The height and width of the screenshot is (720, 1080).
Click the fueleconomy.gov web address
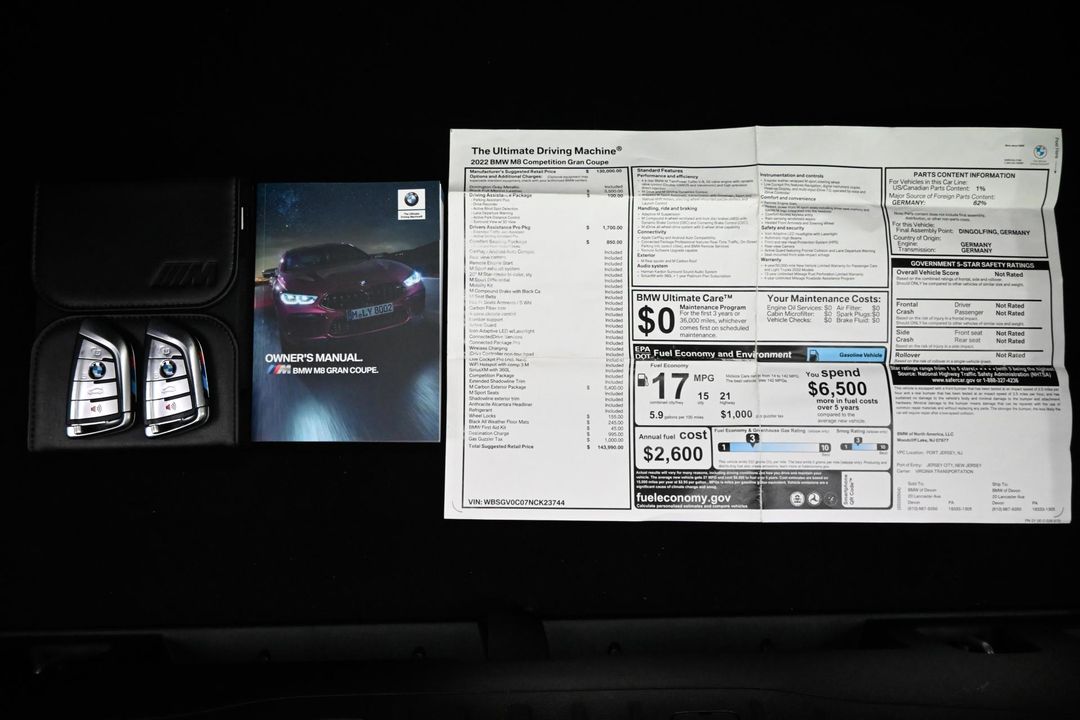(683, 497)
